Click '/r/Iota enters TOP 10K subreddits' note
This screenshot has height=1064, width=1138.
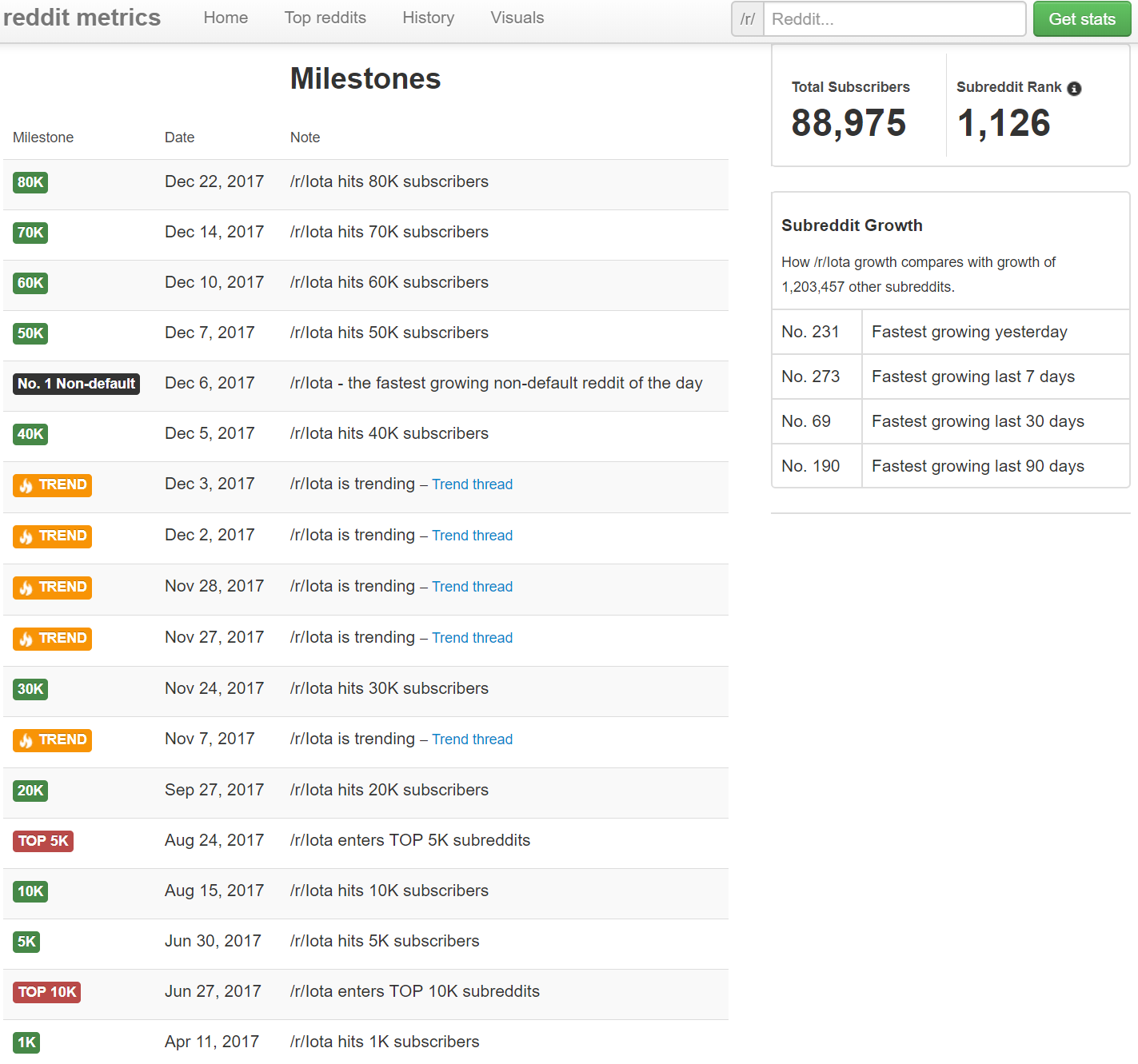pos(415,991)
